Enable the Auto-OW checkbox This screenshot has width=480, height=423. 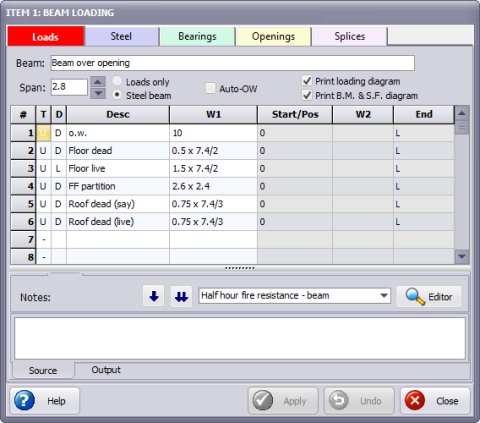tap(210, 89)
